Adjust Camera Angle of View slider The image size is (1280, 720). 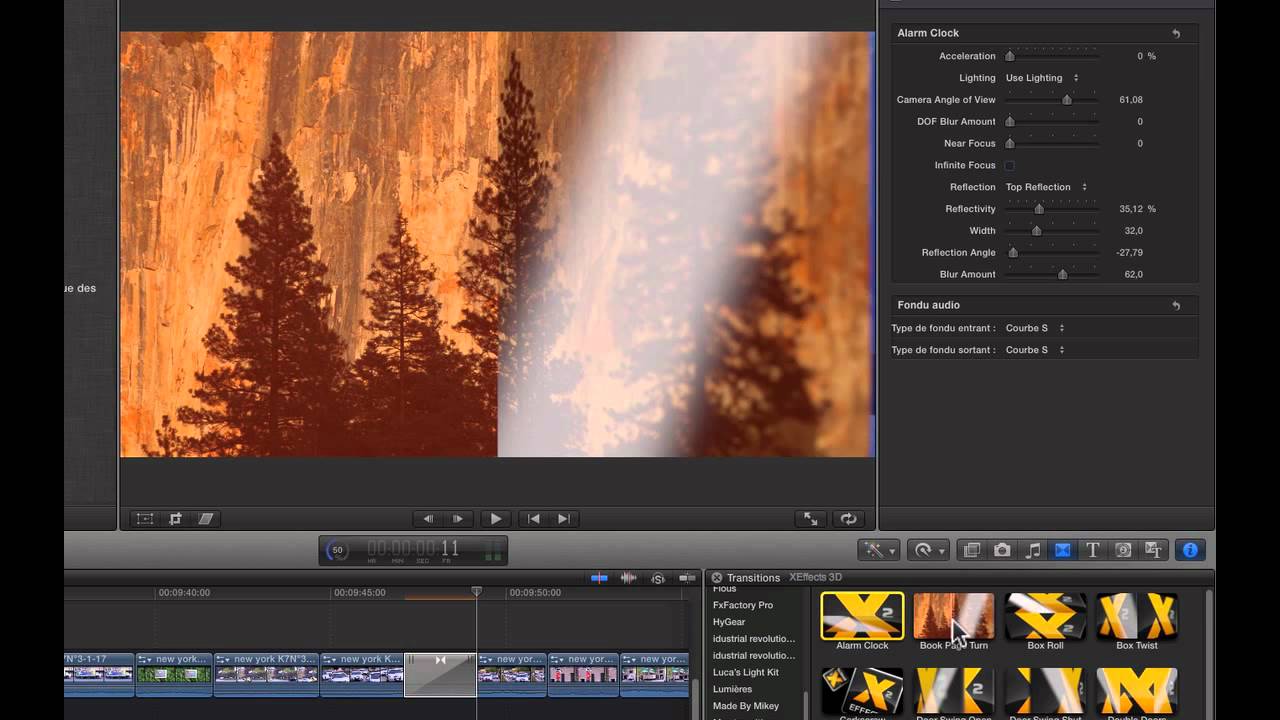[x=1067, y=100]
